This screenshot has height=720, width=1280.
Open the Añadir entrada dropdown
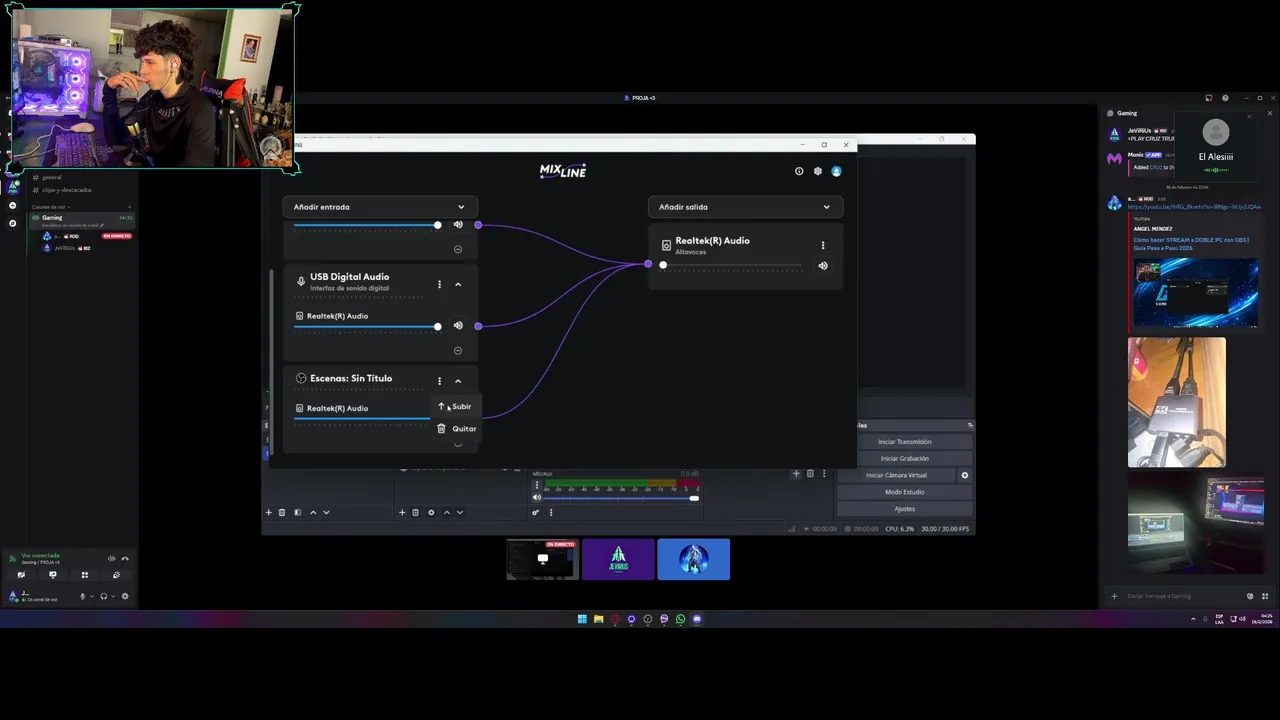[380, 207]
